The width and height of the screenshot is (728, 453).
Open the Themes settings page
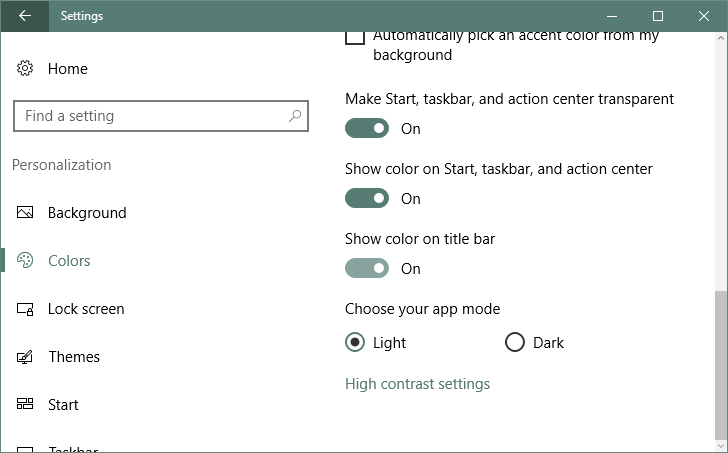74,357
